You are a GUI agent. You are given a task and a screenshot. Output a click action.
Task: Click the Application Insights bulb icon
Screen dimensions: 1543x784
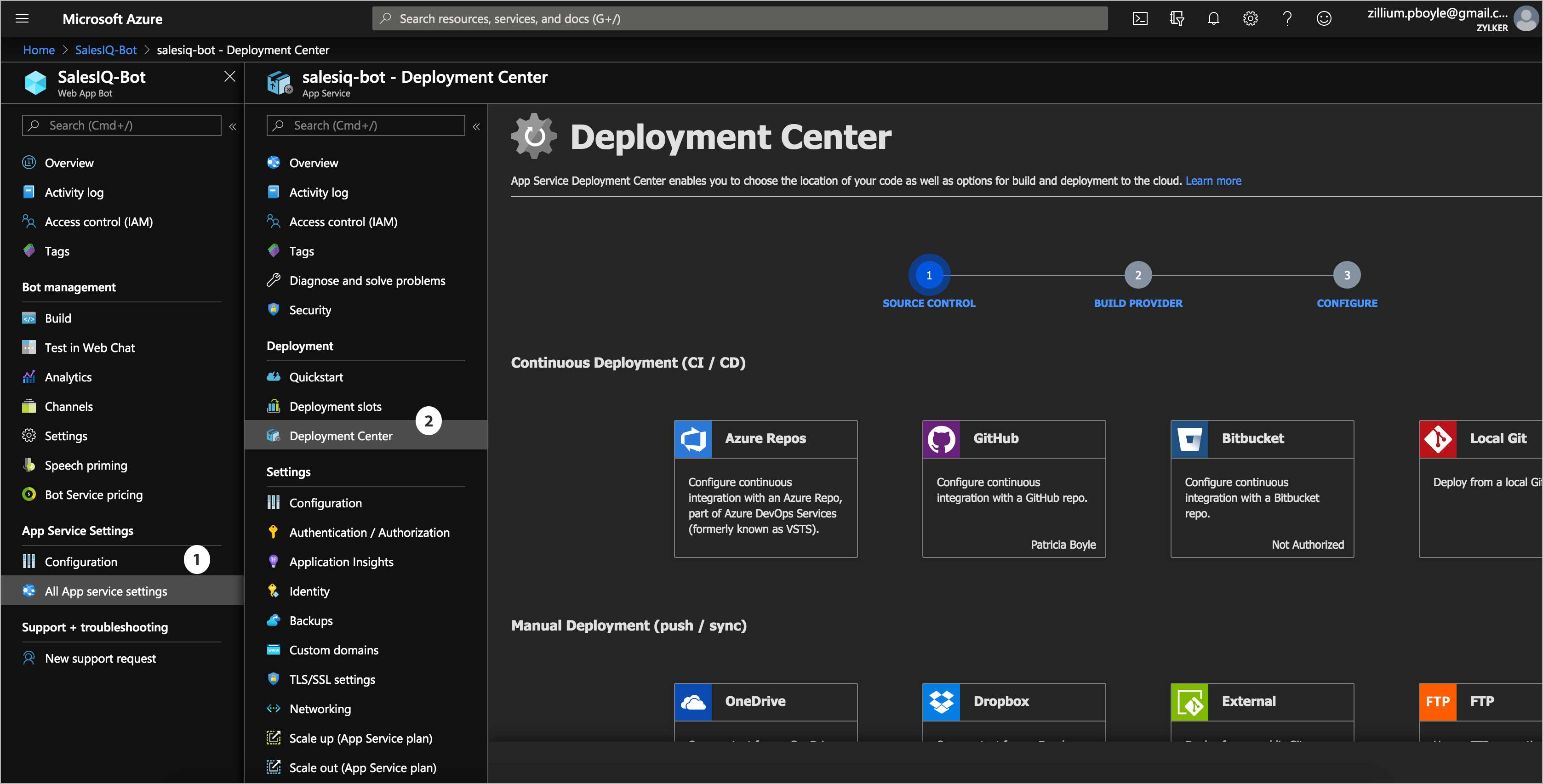(x=273, y=561)
